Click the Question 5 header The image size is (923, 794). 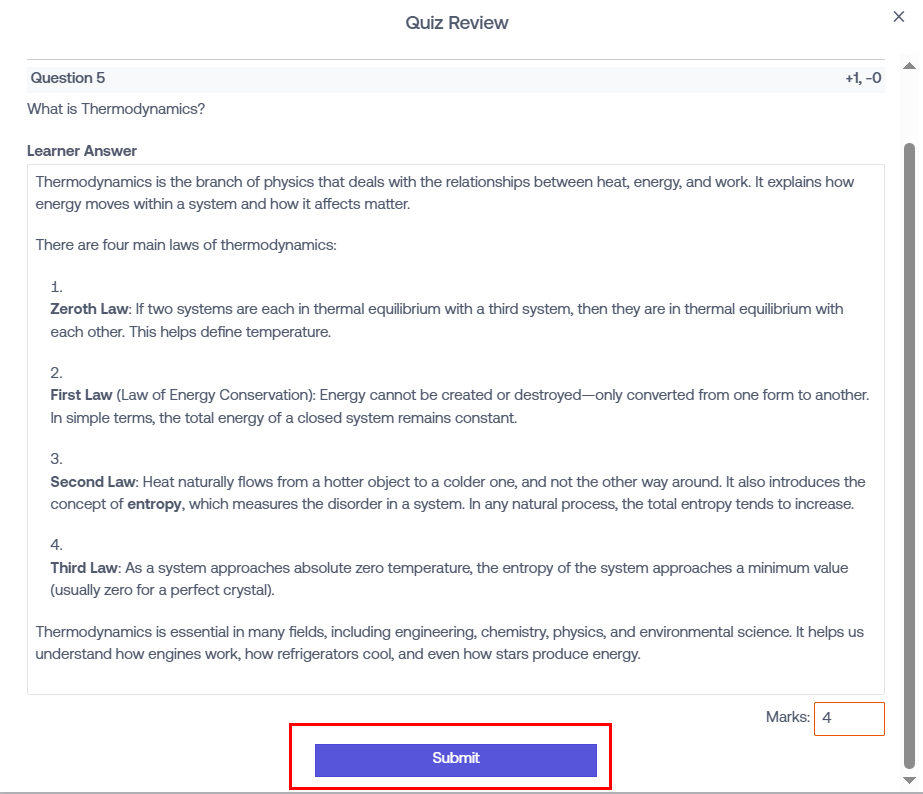coord(68,78)
